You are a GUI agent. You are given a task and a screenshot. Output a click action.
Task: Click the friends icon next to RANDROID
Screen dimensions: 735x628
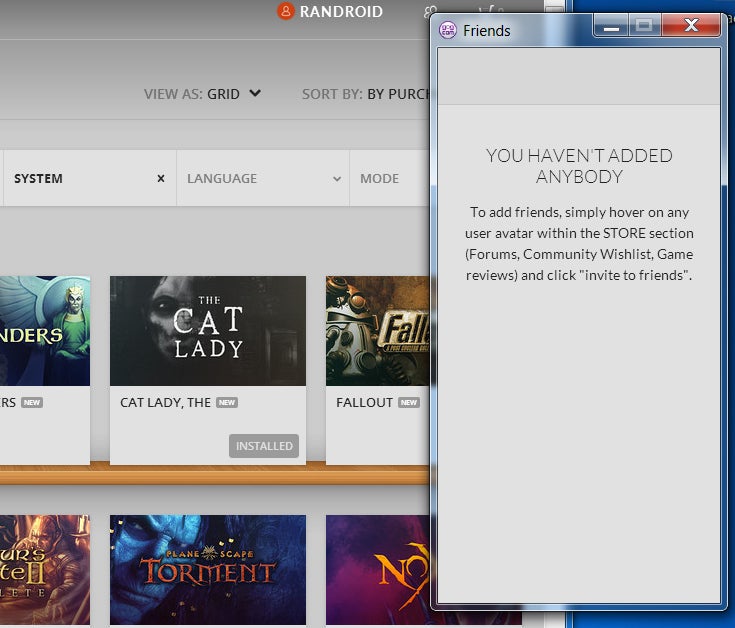point(430,13)
